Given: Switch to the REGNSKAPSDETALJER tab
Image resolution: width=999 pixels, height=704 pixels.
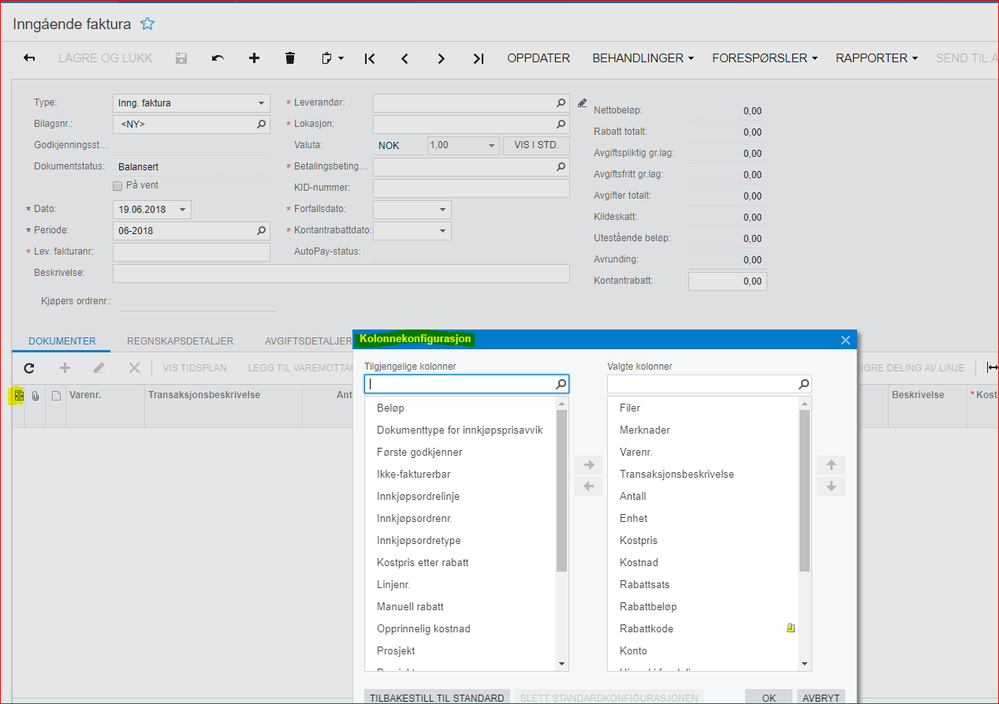Looking at the screenshot, I should click(x=180, y=341).
